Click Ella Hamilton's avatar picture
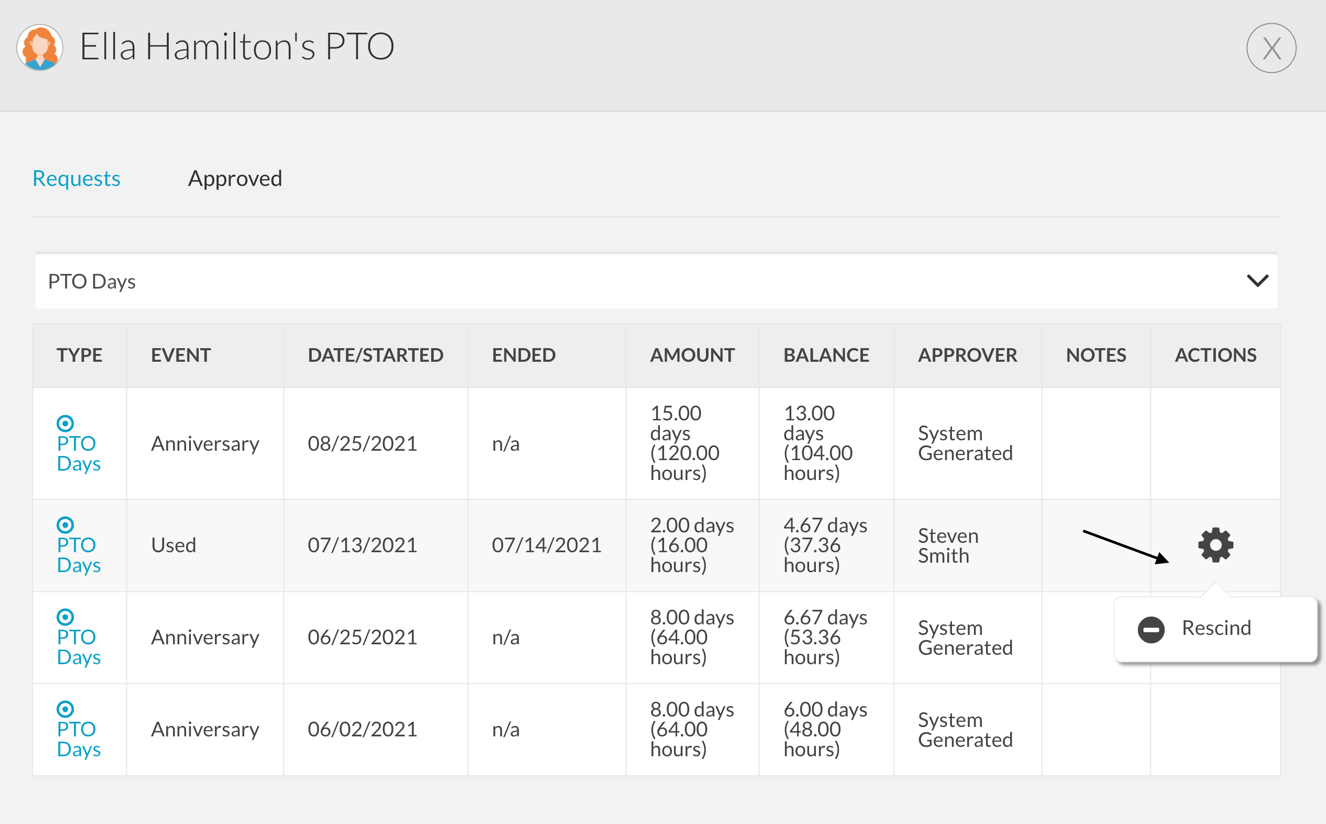This screenshot has height=824, width=1326. (x=40, y=47)
